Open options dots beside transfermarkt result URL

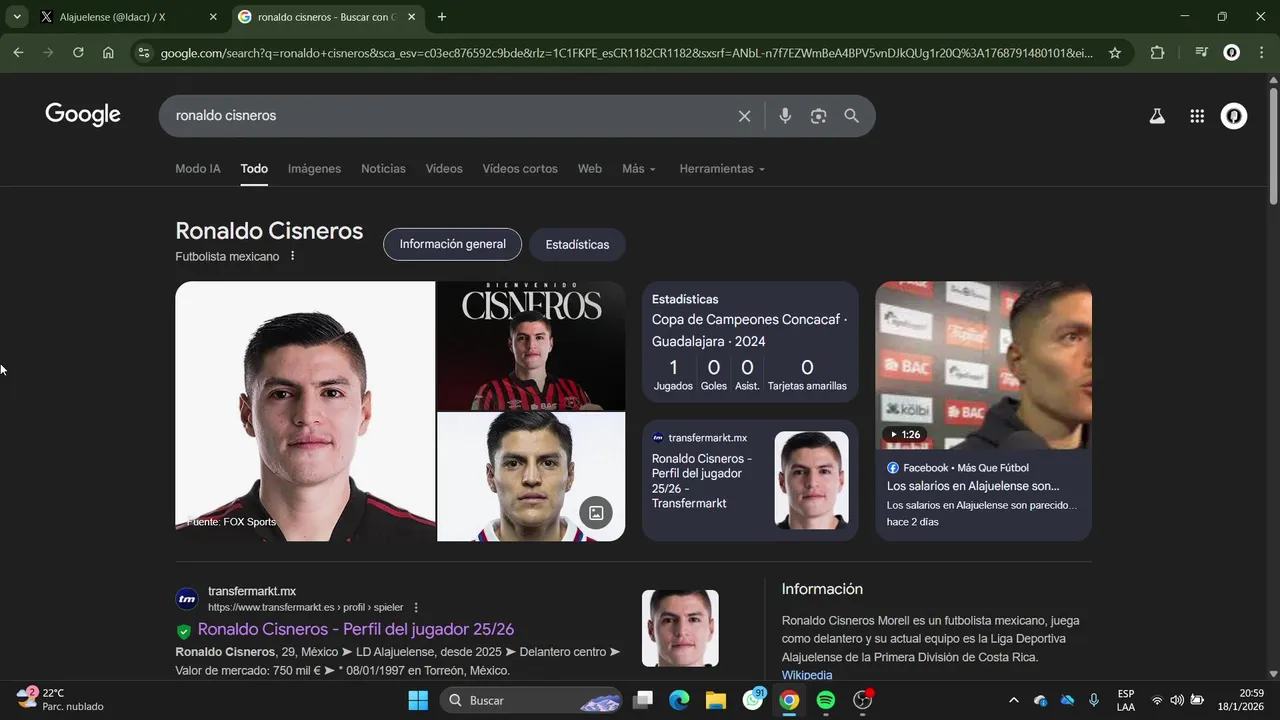416,608
